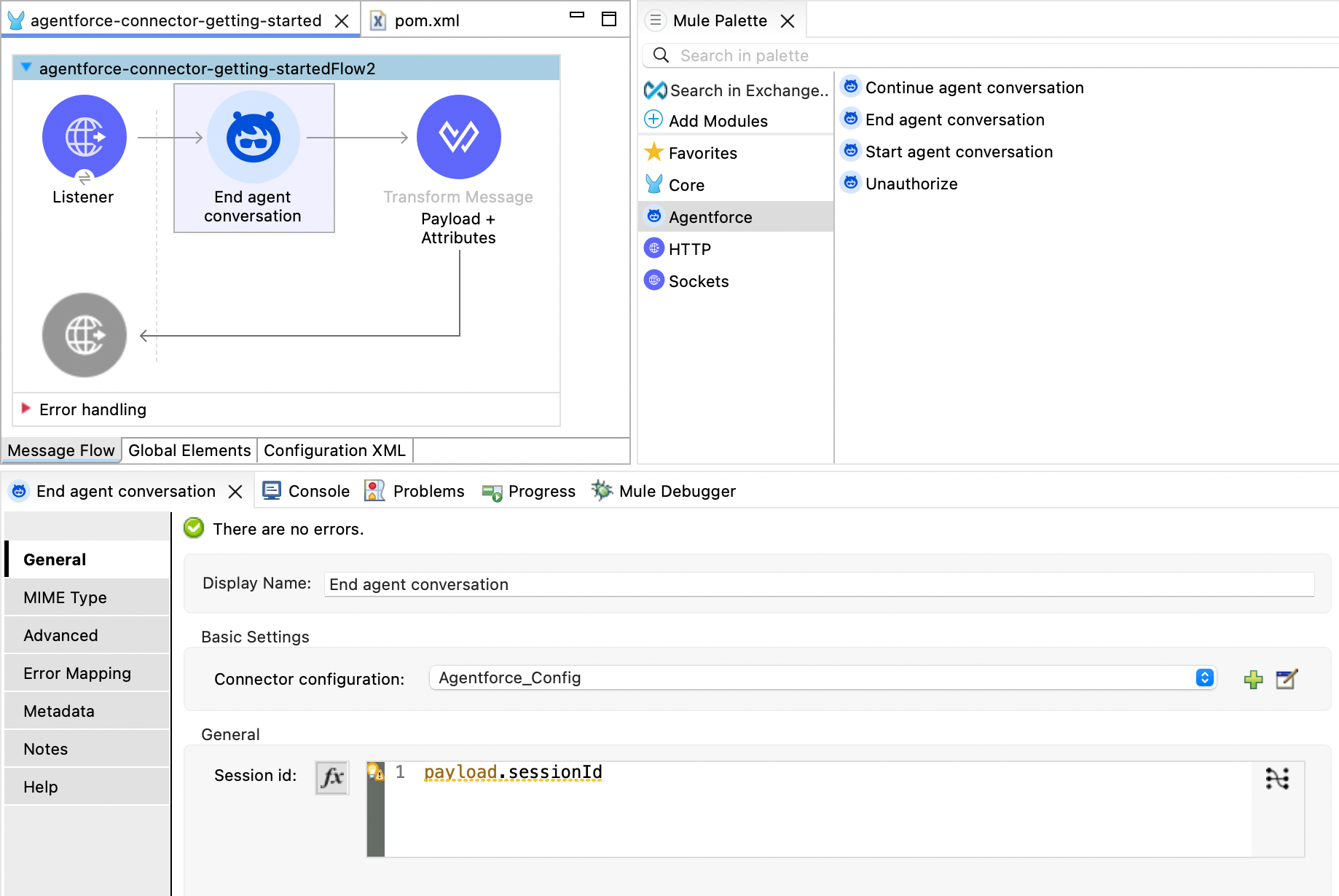Image resolution: width=1339 pixels, height=896 pixels.
Task: Select the End agent conversation properties tab
Action: coord(125,491)
